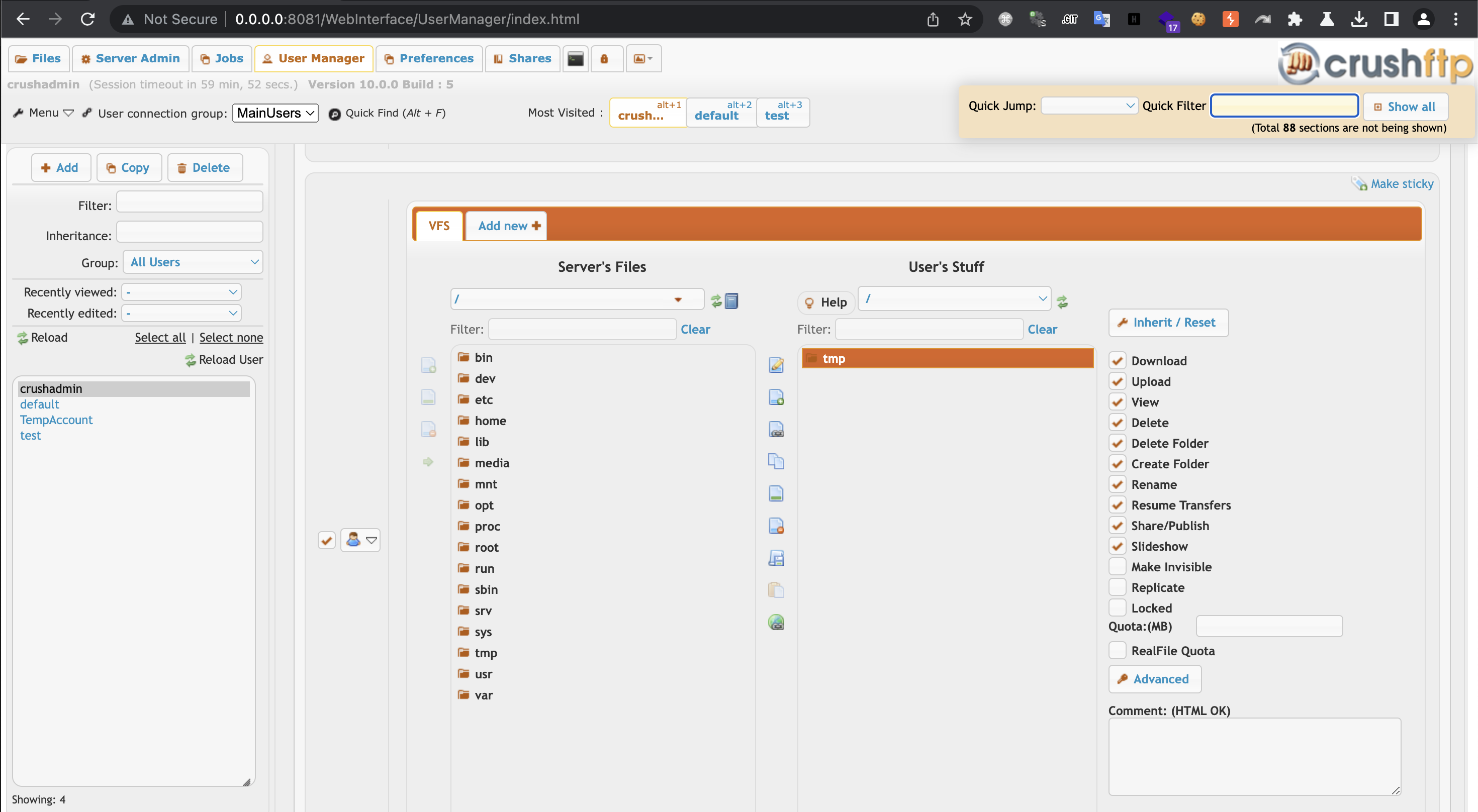This screenshot has width=1478, height=812.
Task: Click the blue book icon by Server's Files path
Action: point(731,301)
